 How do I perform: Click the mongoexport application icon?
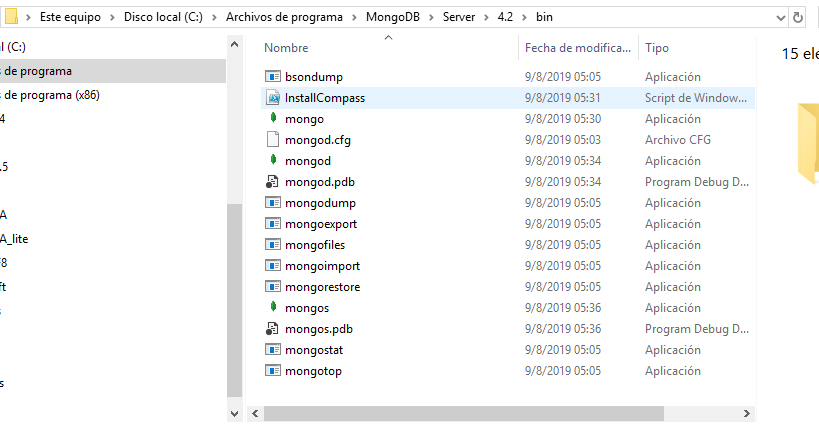(x=273, y=224)
